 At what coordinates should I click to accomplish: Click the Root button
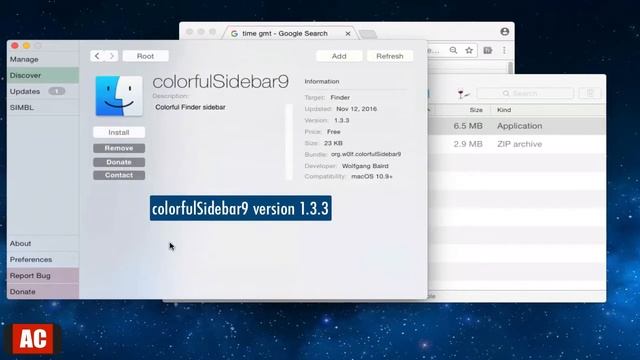pyautogui.click(x=145, y=56)
